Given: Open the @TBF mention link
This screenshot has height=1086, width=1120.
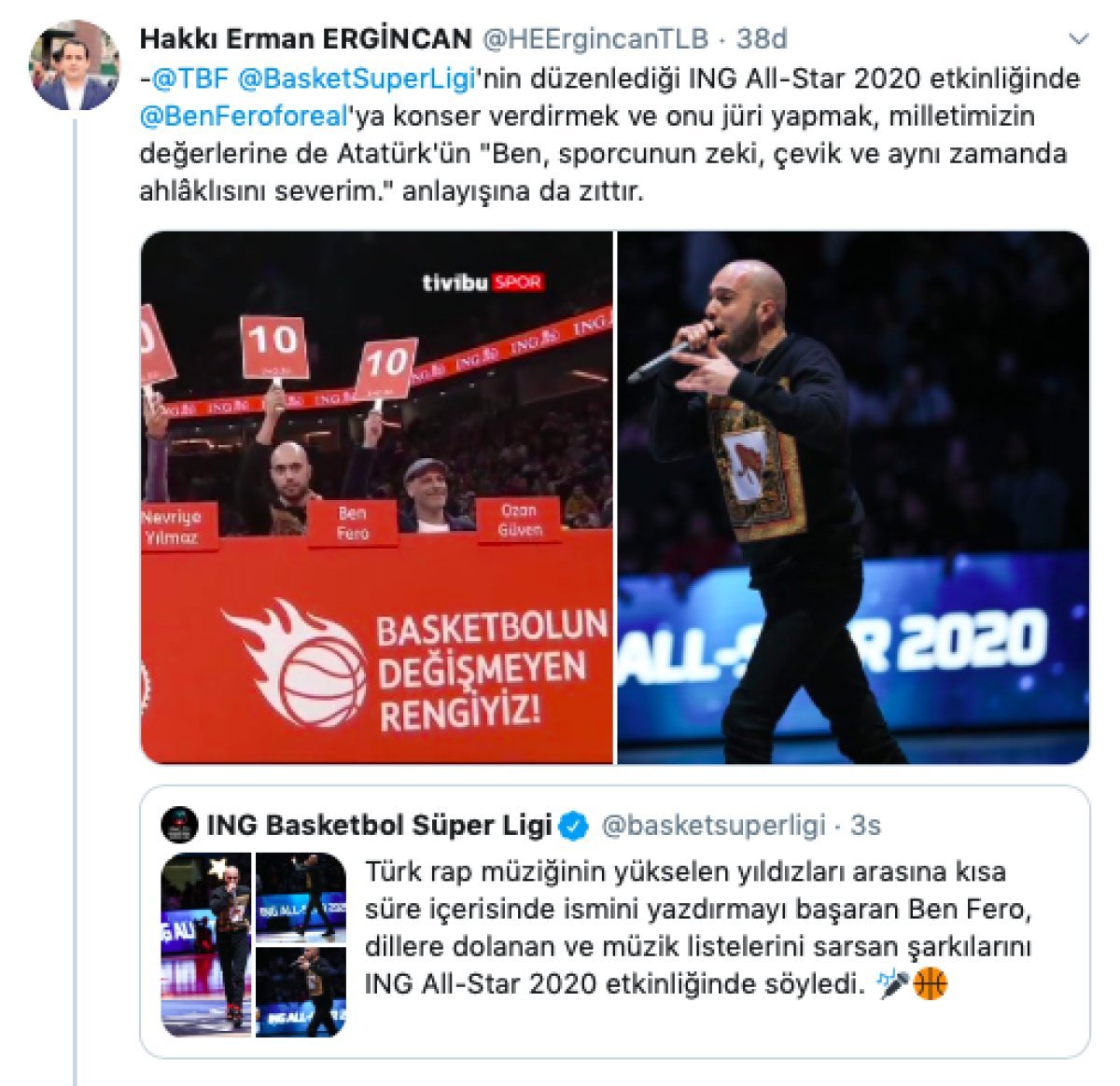Looking at the screenshot, I should tap(189, 78).
